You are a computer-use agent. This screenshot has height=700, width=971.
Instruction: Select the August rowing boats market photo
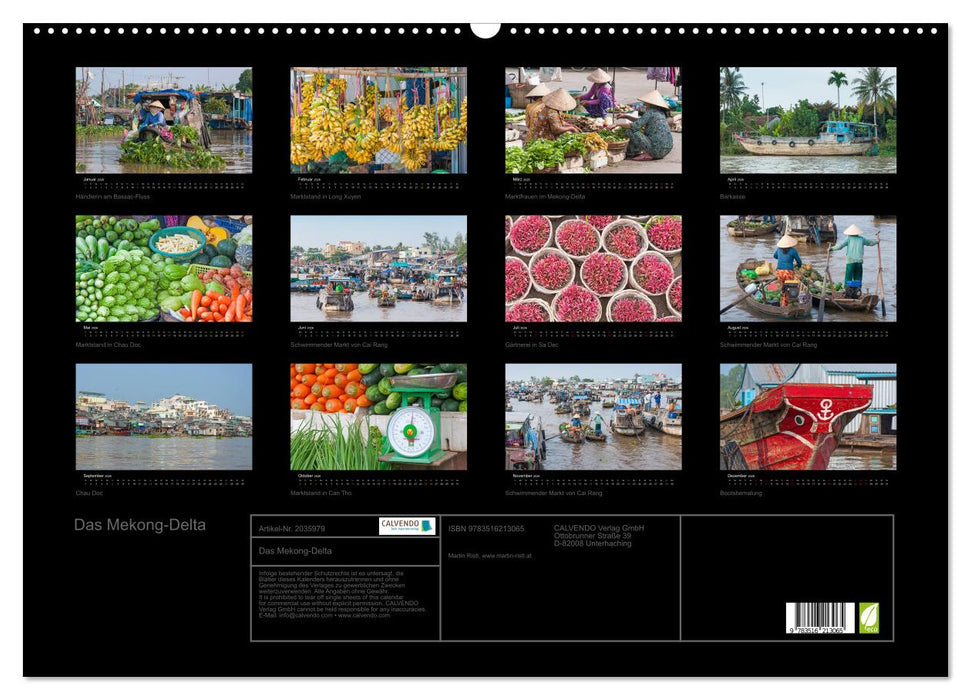(x=808, y=268)
